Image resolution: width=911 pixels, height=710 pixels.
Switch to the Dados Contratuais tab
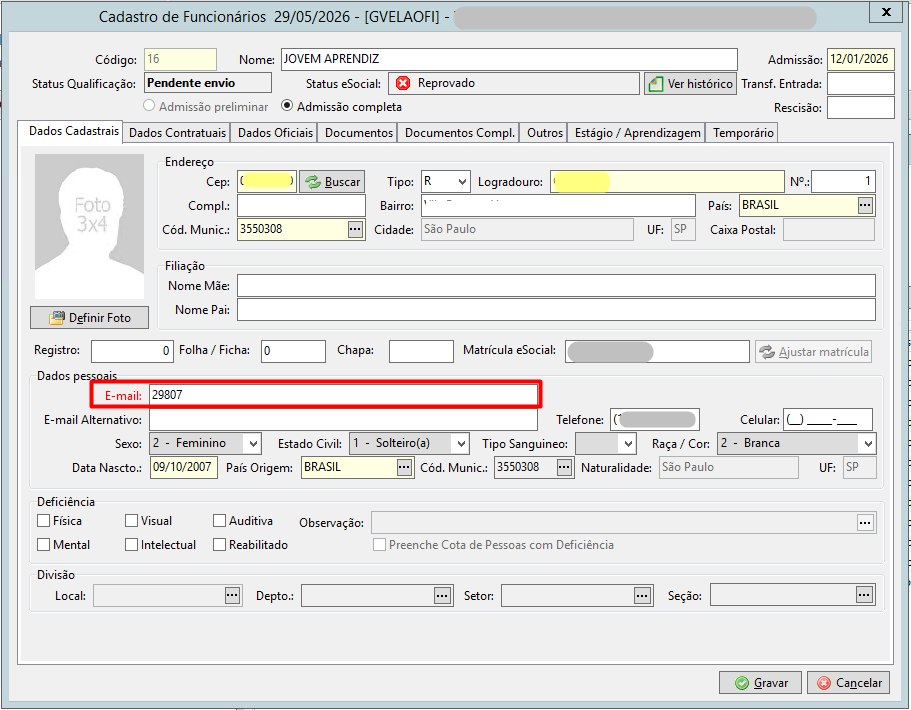pyautogui.click(x=177, y=132)
